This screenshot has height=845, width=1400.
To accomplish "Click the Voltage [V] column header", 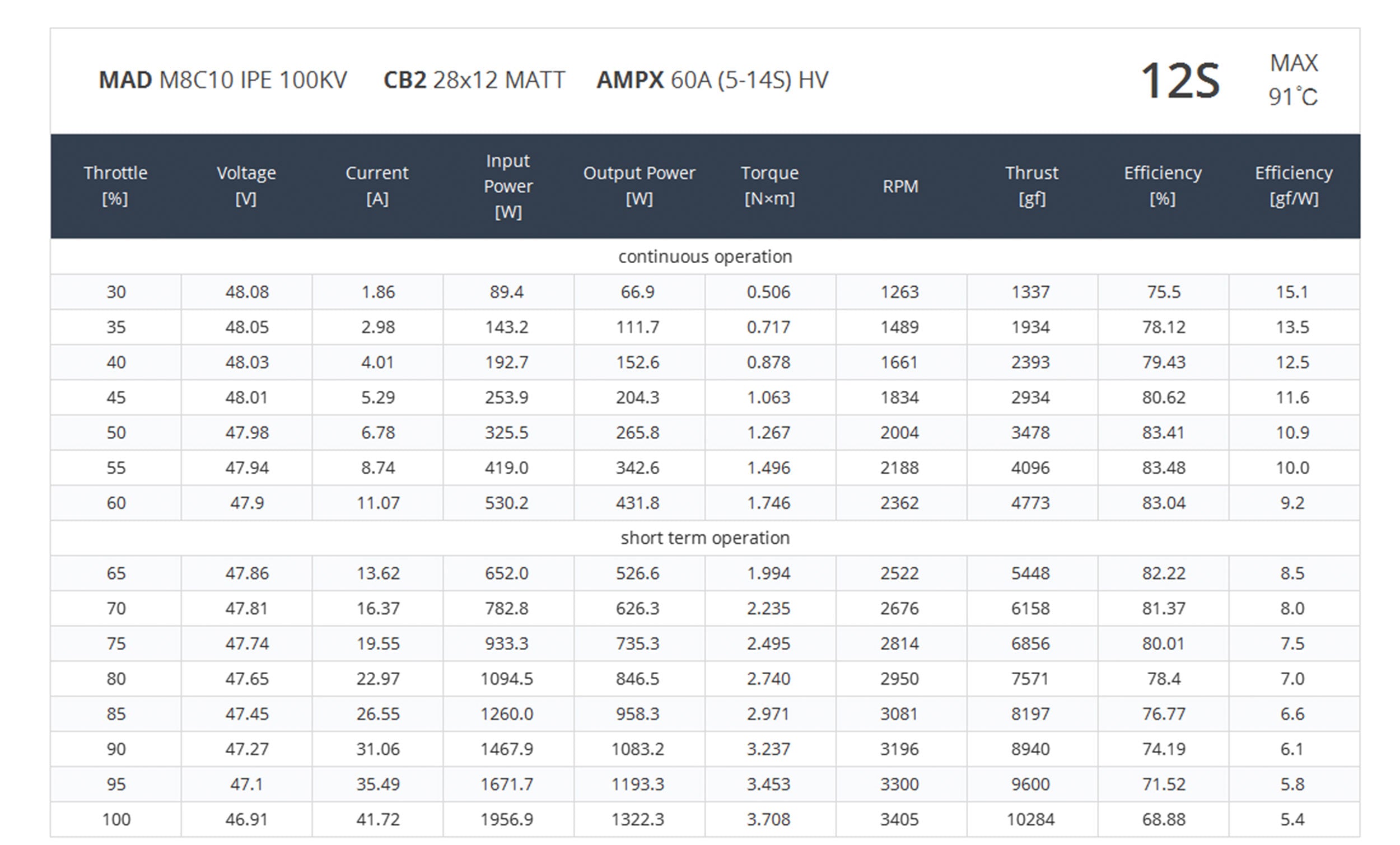I will coord(246,186).
